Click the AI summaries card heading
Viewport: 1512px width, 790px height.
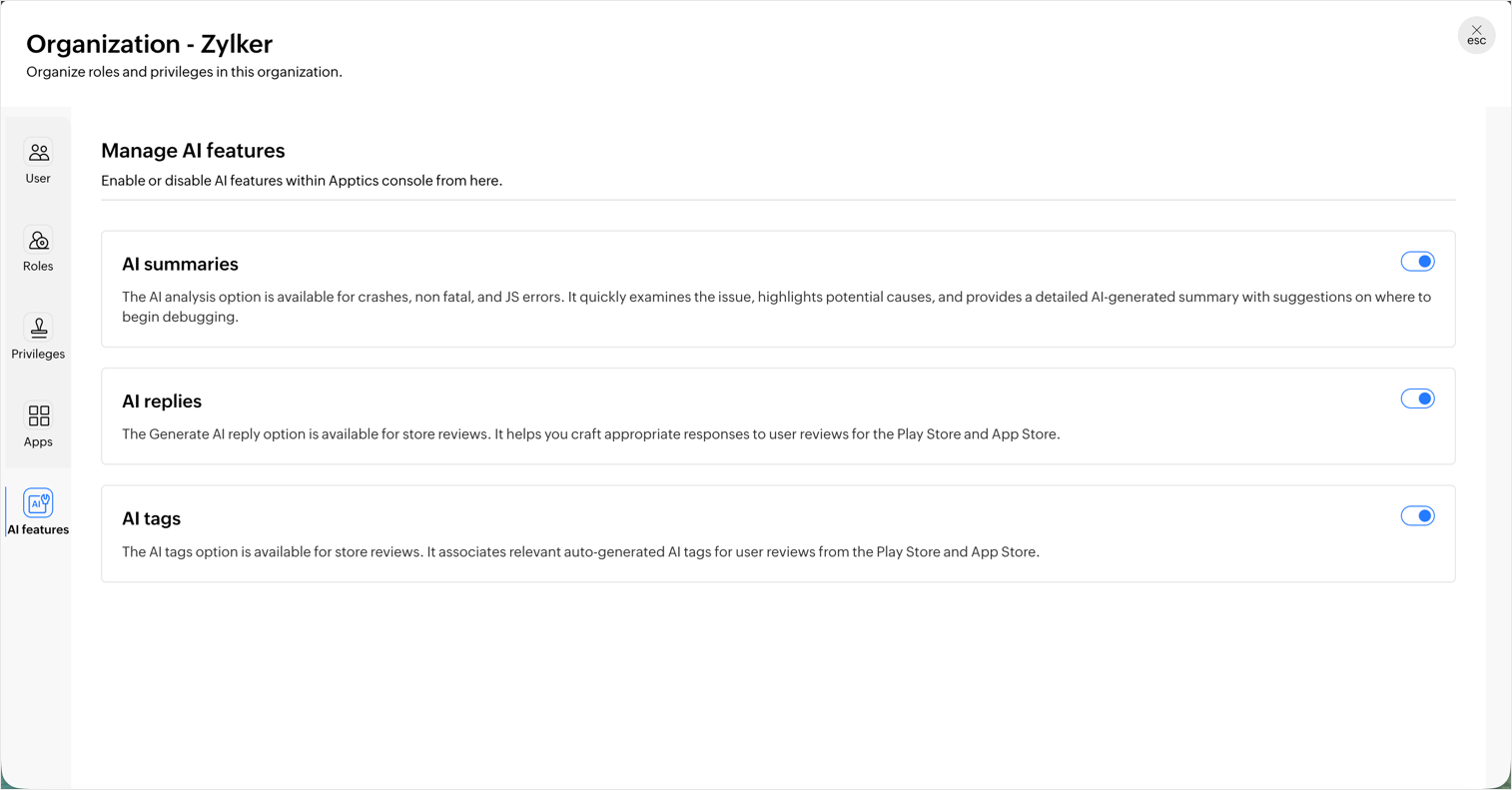(x=180, y=265)
